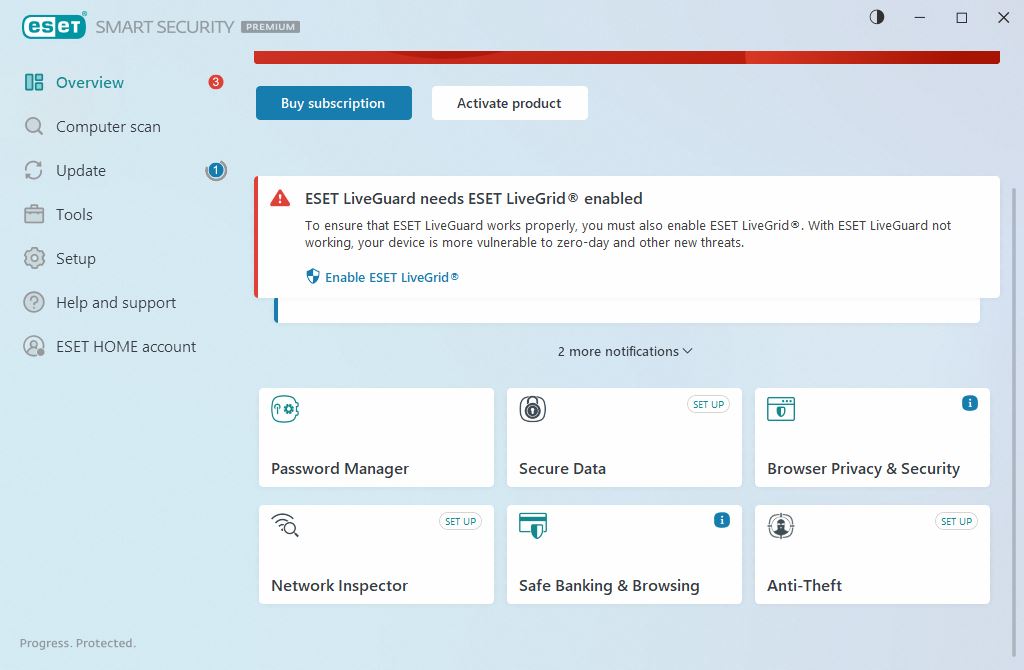The height and width of the screenshot is (670, 1024).
Task: Open the Browser Privacy & Security tile
Action: tap(872, 438)
